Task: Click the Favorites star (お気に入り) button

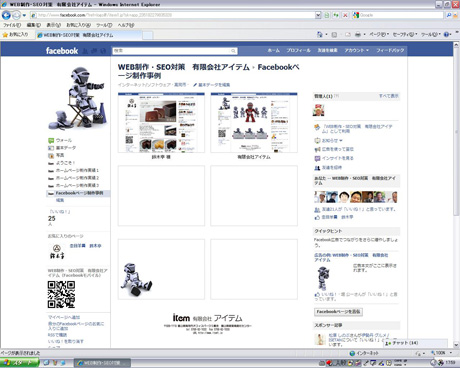Action: click(x=15, y=34)
